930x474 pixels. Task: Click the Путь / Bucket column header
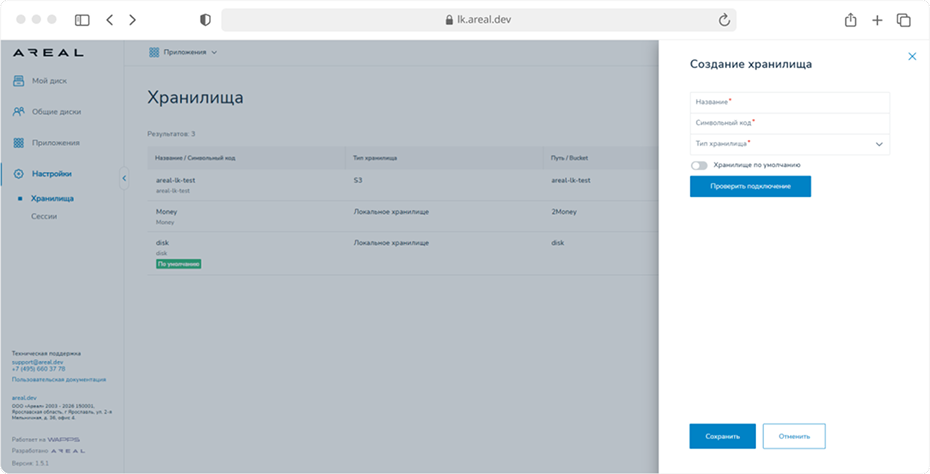click(x=569, y=158)
